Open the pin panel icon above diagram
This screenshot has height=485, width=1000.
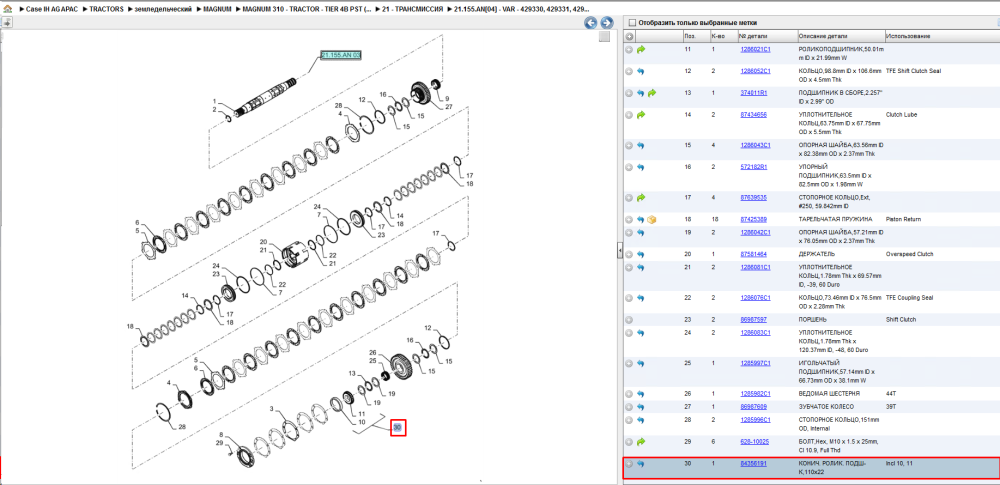(7, 22)
